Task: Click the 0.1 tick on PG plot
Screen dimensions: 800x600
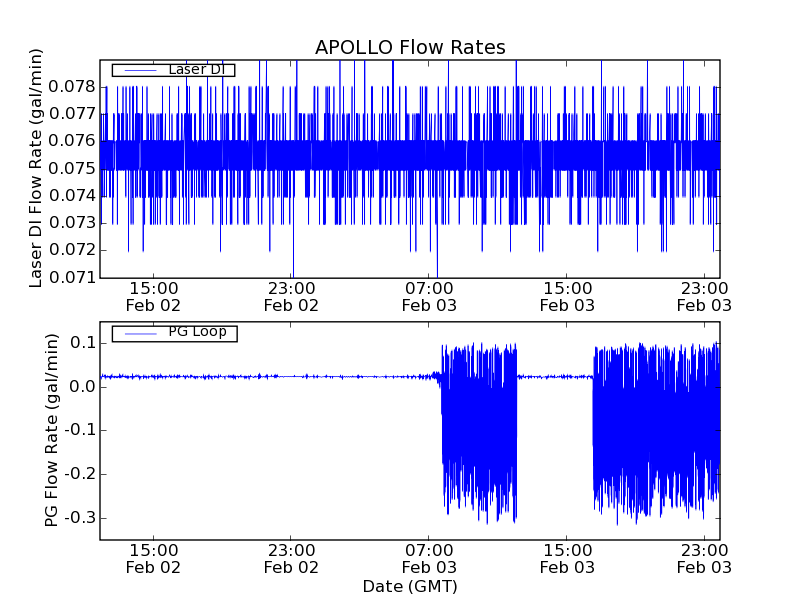Action: tap(82, 342)
